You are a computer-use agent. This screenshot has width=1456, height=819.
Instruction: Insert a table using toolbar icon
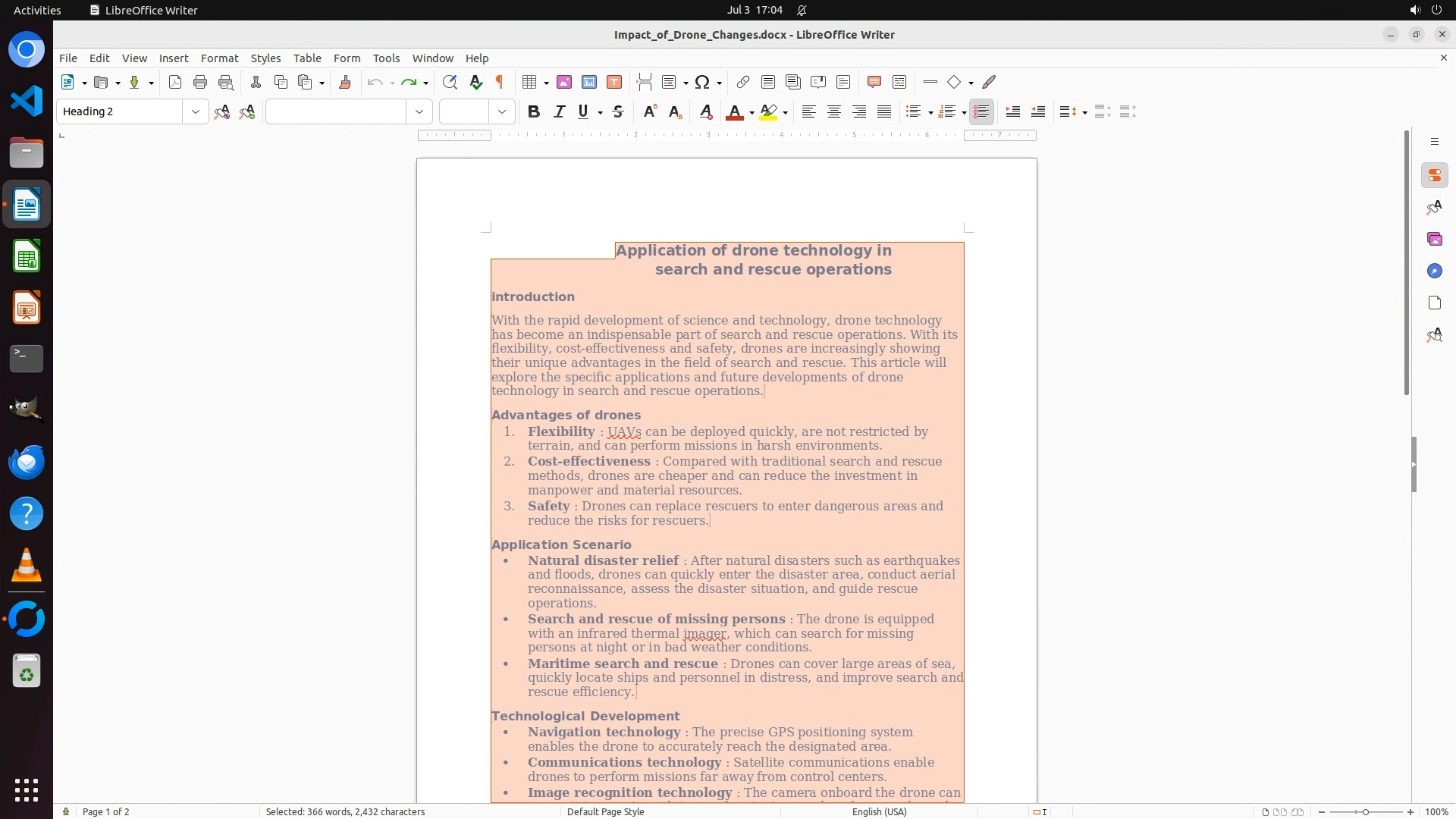pyautogui.click(x=530, y=82)
